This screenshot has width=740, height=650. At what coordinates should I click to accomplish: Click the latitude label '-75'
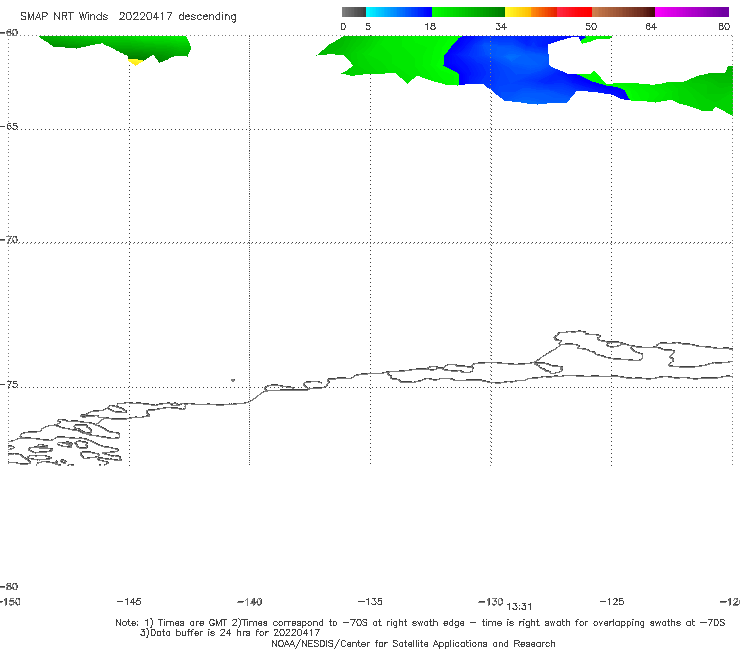(9, 385)
